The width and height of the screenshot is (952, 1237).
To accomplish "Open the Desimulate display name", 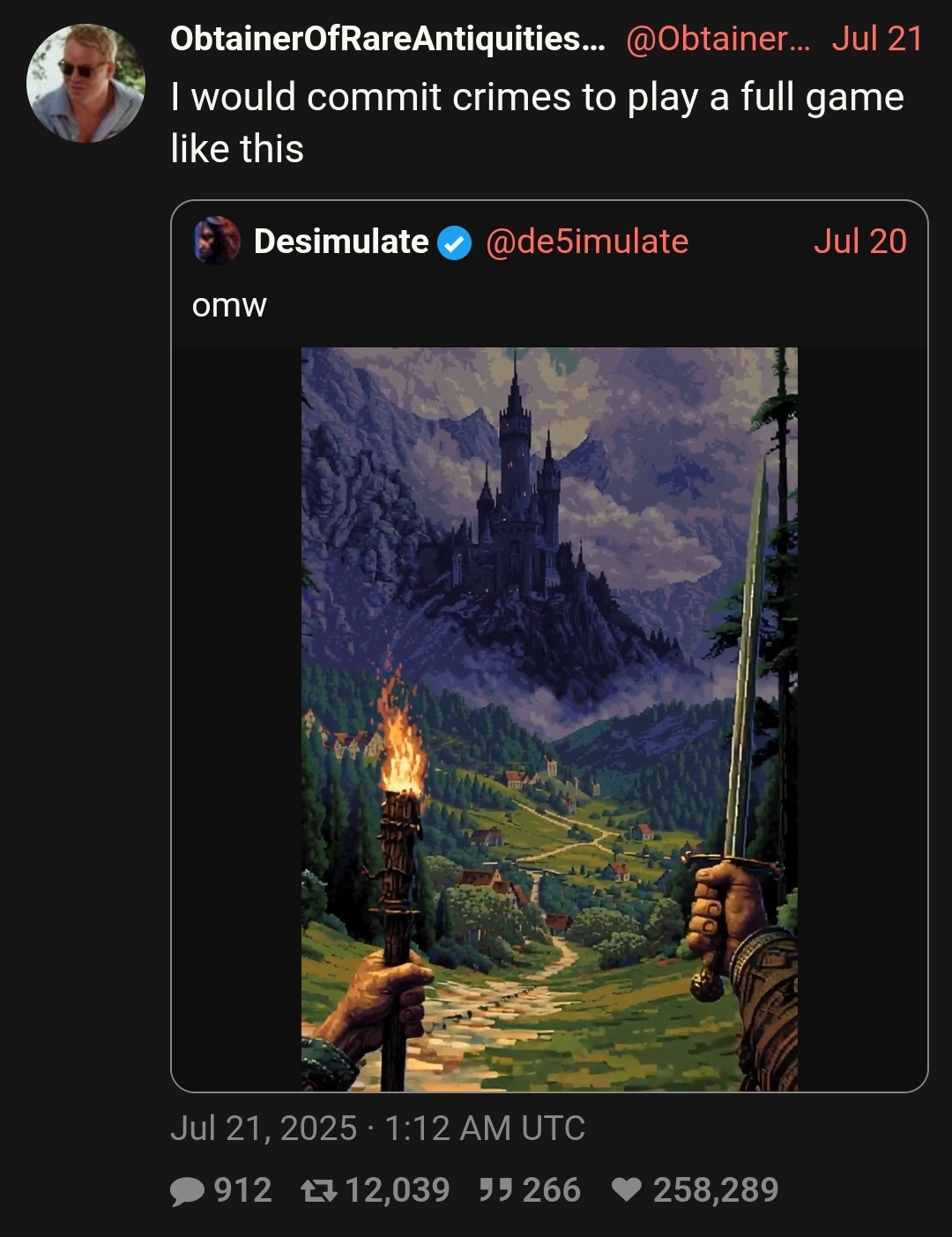I will [341, 242].
